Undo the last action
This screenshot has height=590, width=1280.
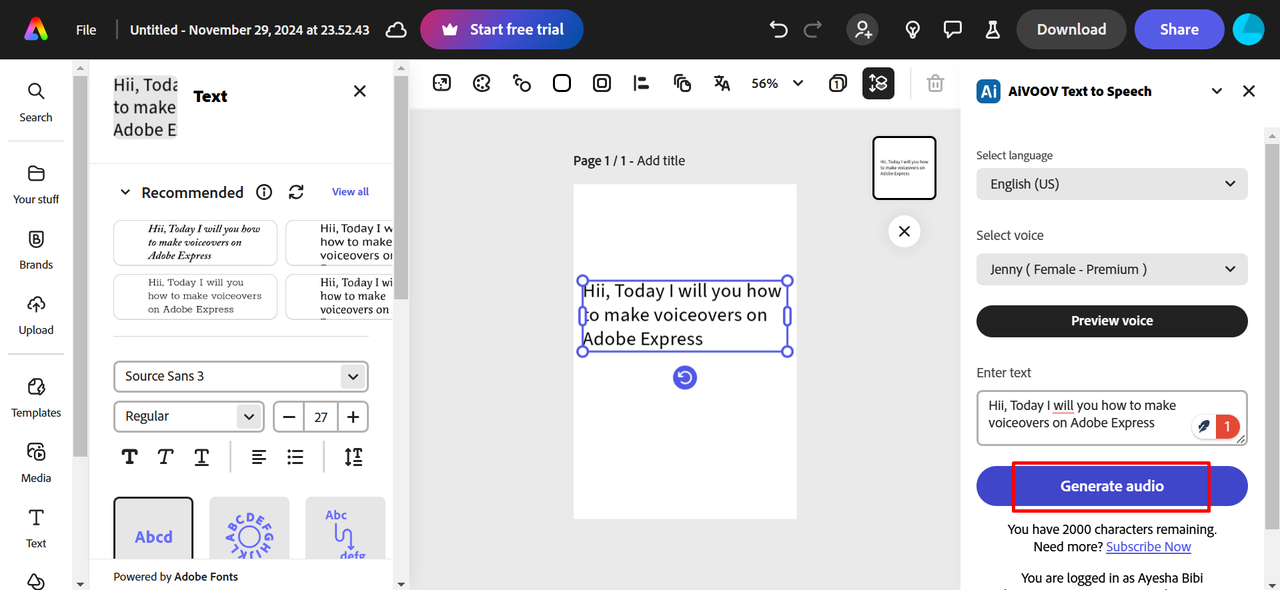[x=779, y=29]
